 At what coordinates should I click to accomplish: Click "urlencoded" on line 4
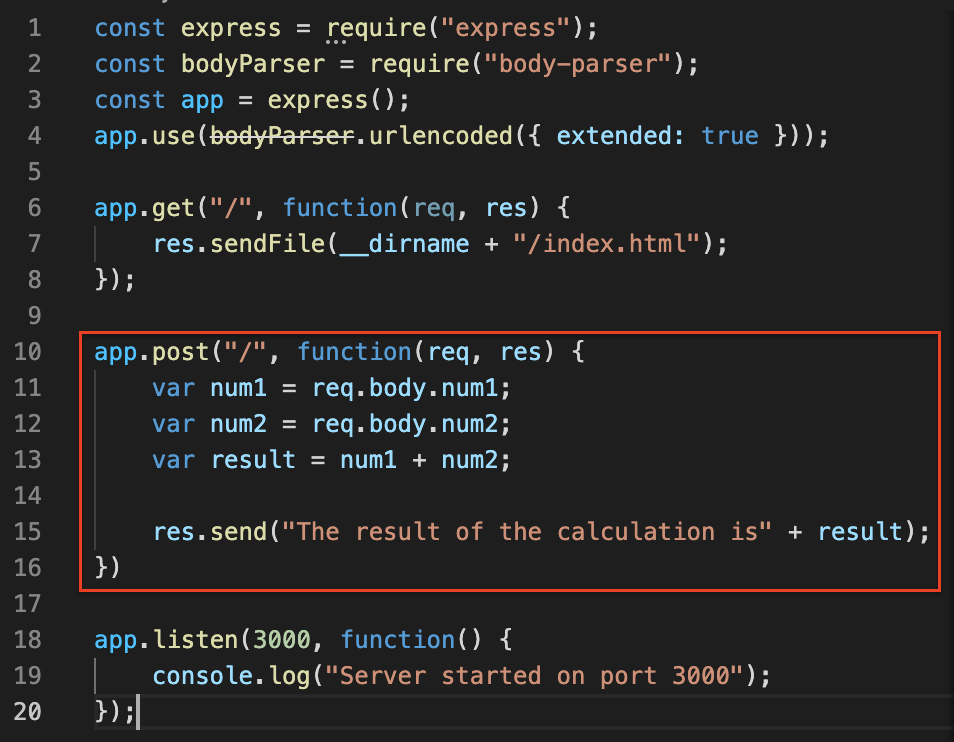point(440,136)
